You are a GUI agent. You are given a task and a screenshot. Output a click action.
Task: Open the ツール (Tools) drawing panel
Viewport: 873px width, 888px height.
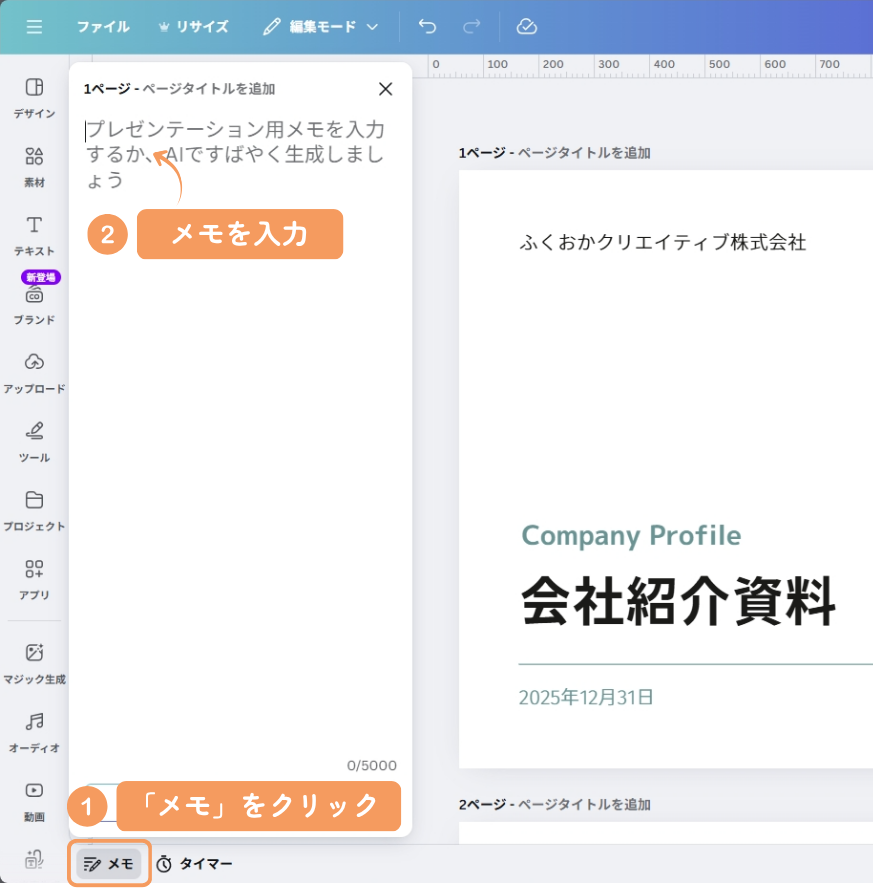click(34, 440)
